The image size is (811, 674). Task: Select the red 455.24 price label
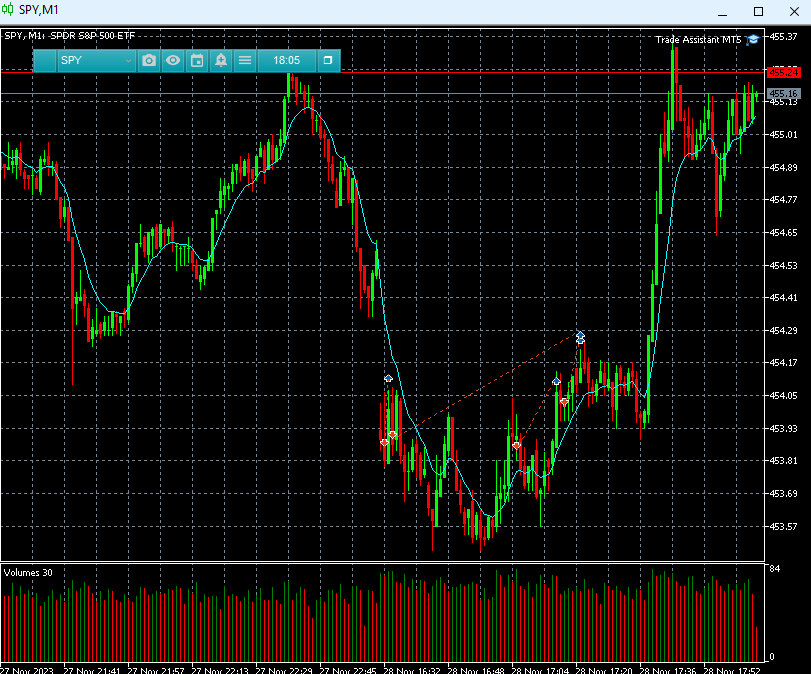point(783,72)
